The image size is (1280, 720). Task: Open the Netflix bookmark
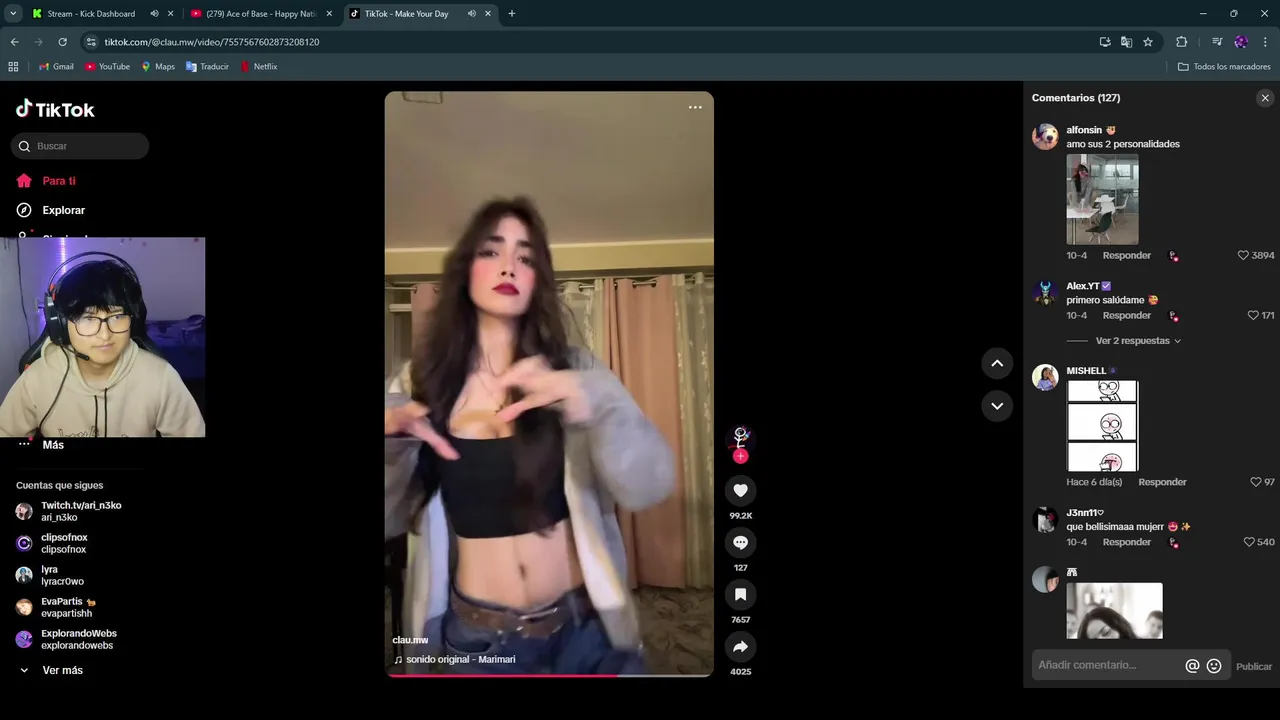[x=258, y=67]
